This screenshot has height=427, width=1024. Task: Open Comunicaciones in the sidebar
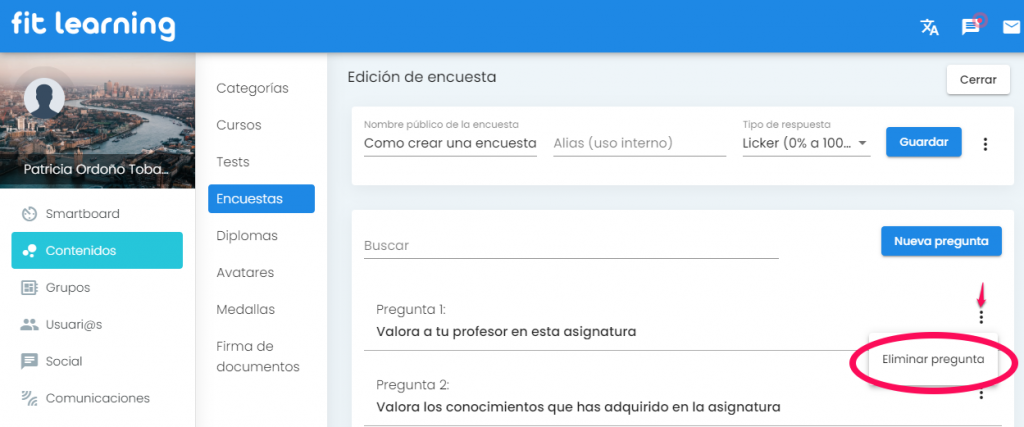point(97,398)
